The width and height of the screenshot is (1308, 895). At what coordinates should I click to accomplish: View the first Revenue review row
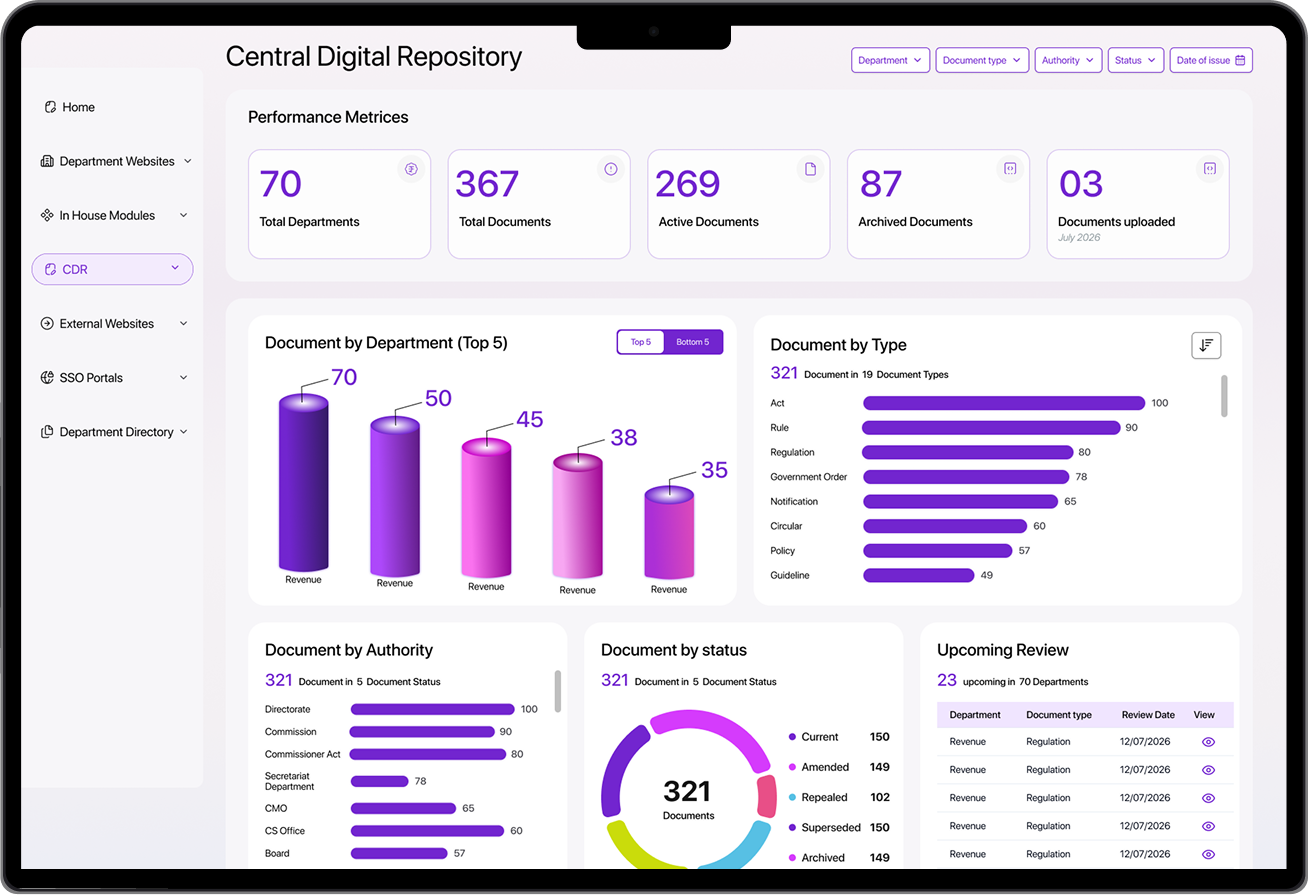pyautogui.click(x=1208, y=742)
